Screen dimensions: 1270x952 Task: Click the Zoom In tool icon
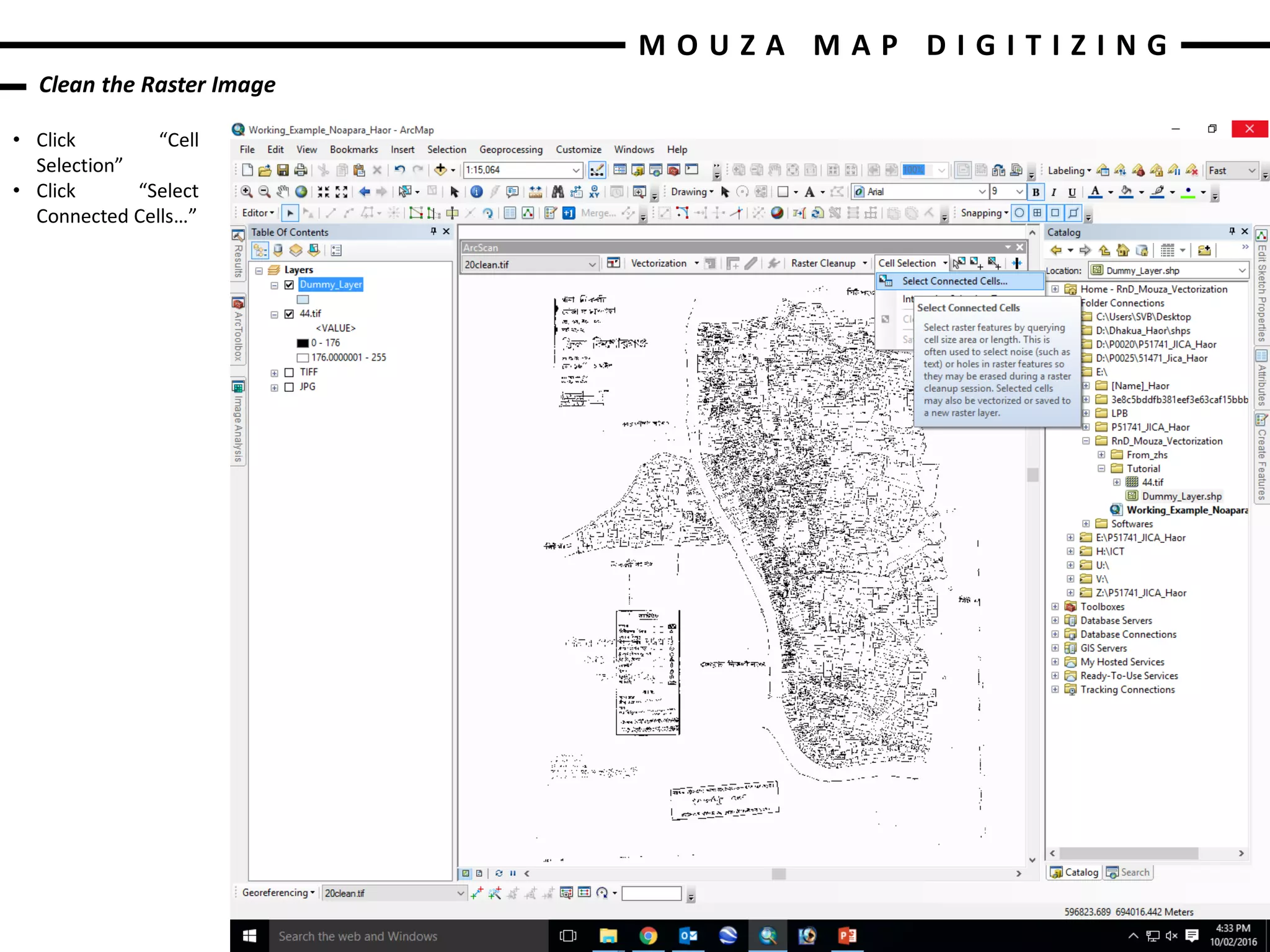(x=247, y=192)
